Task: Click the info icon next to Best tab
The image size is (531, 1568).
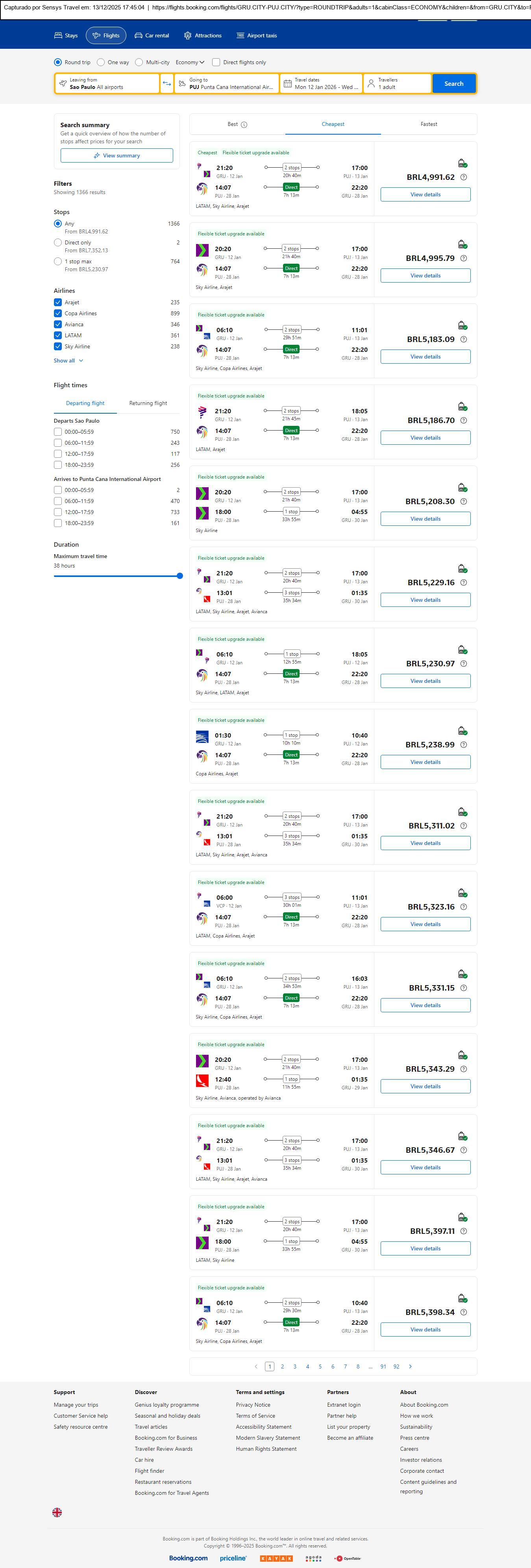Action: coord(244,125)
